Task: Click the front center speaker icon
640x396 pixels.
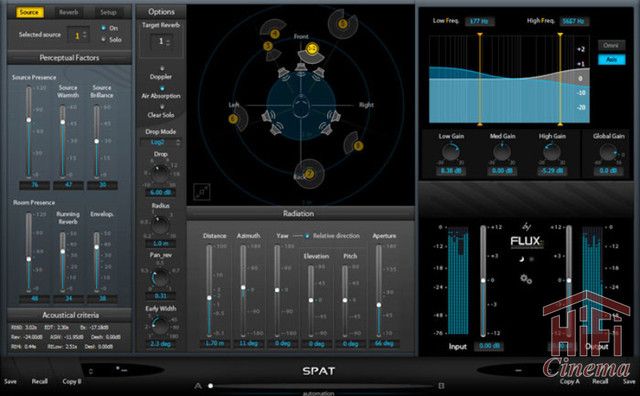Action: (x=301, y=67)
